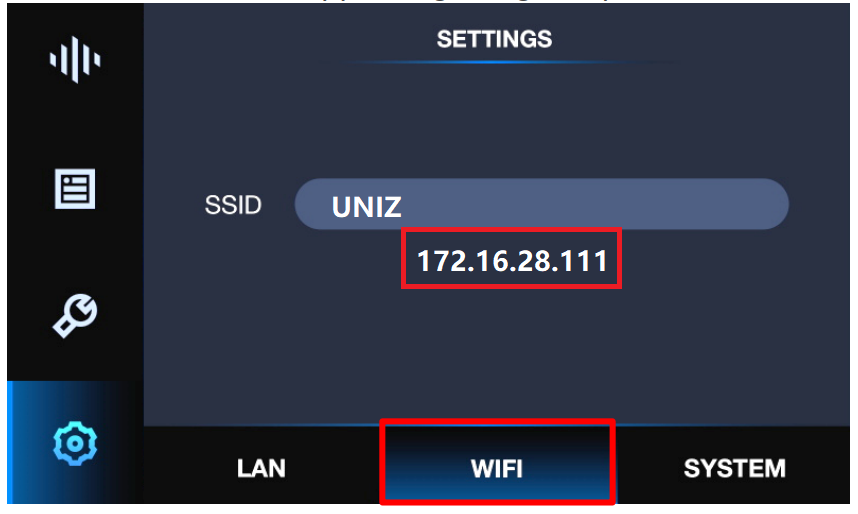
Task: Open the file list icon in sidebar
Action: click(x=75, y=189)
